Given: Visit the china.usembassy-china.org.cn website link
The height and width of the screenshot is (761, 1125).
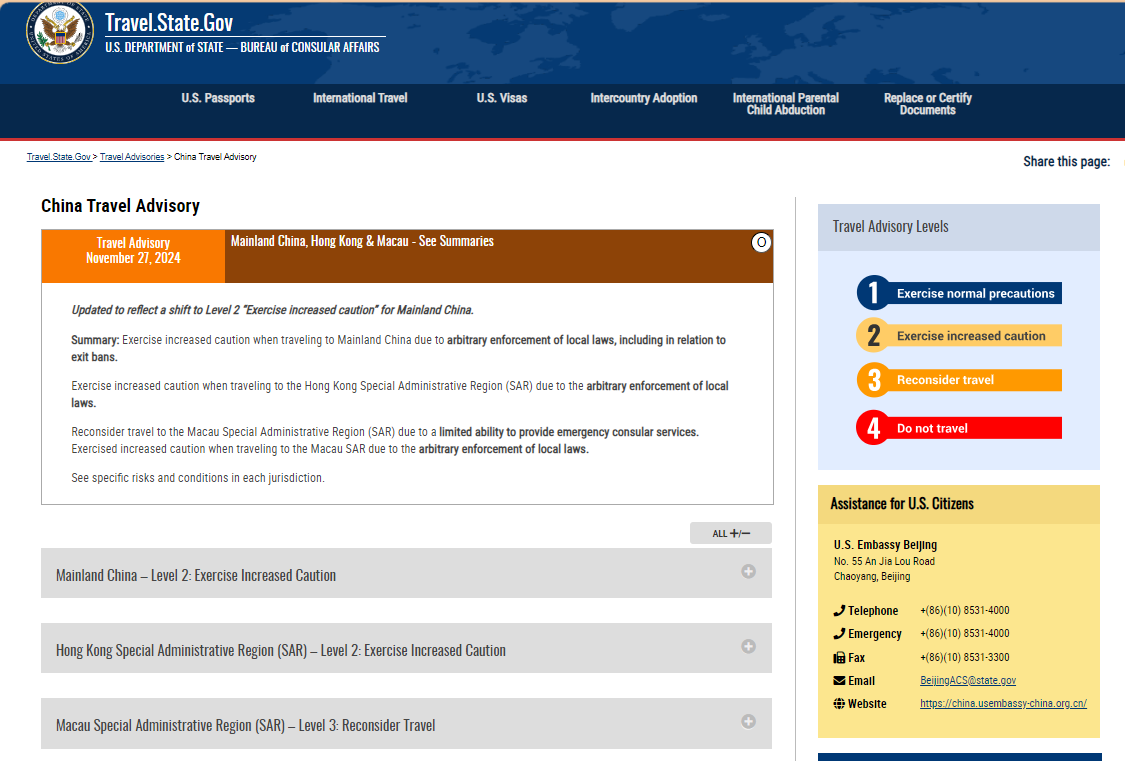Looking at the screenshot, I should [1003, 703].
